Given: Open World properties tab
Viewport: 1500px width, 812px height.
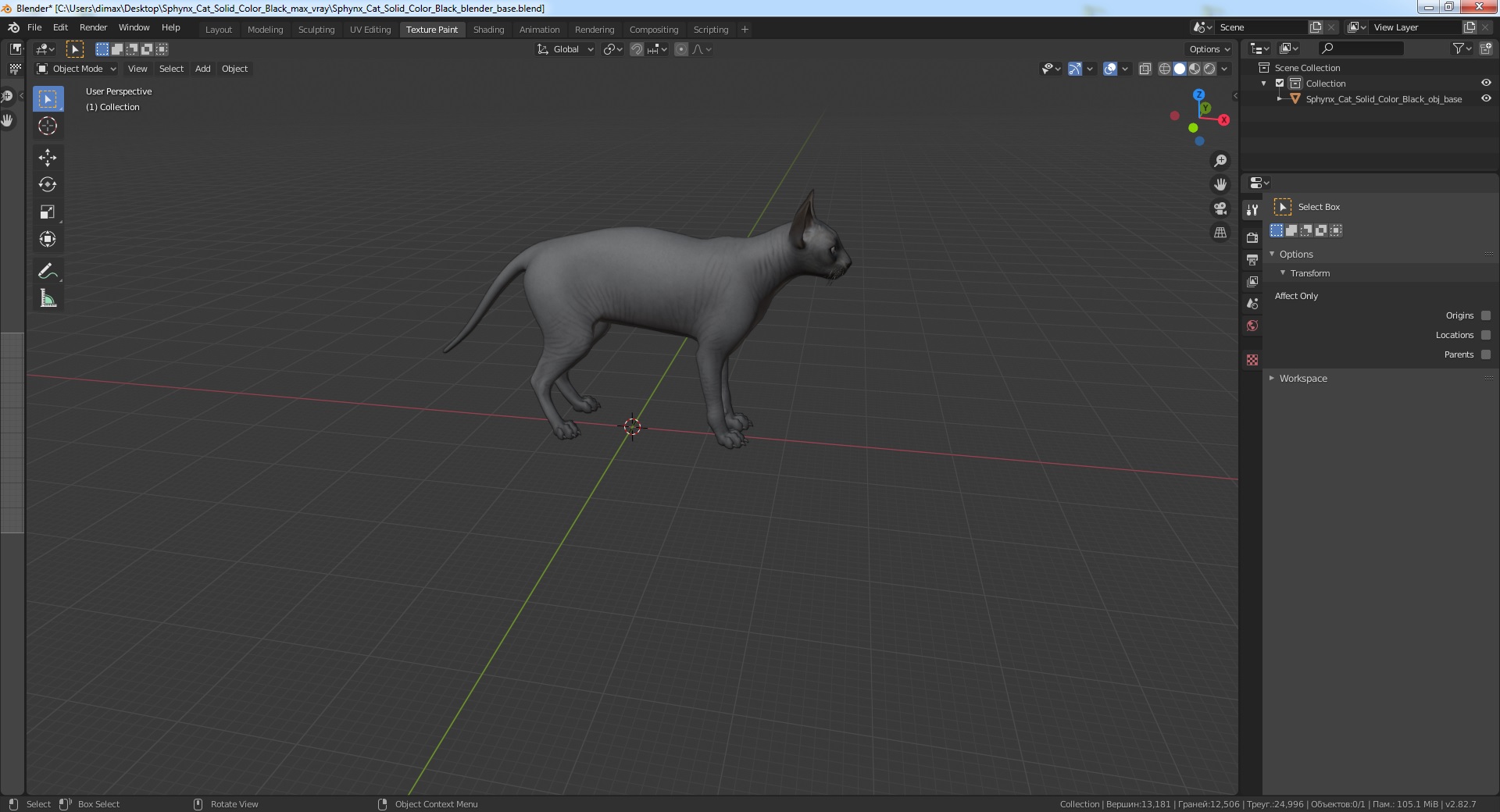Looking at the screenshot, I should pyautogui.click(x=1252, y=326).
